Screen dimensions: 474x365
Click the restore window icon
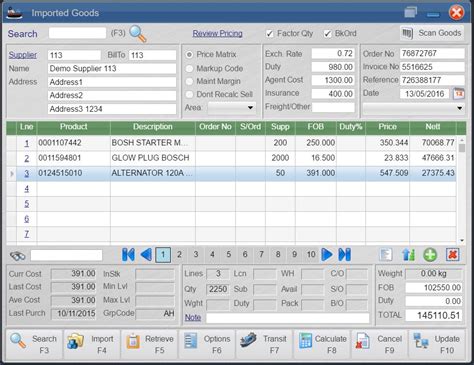[x=410, y=13]
